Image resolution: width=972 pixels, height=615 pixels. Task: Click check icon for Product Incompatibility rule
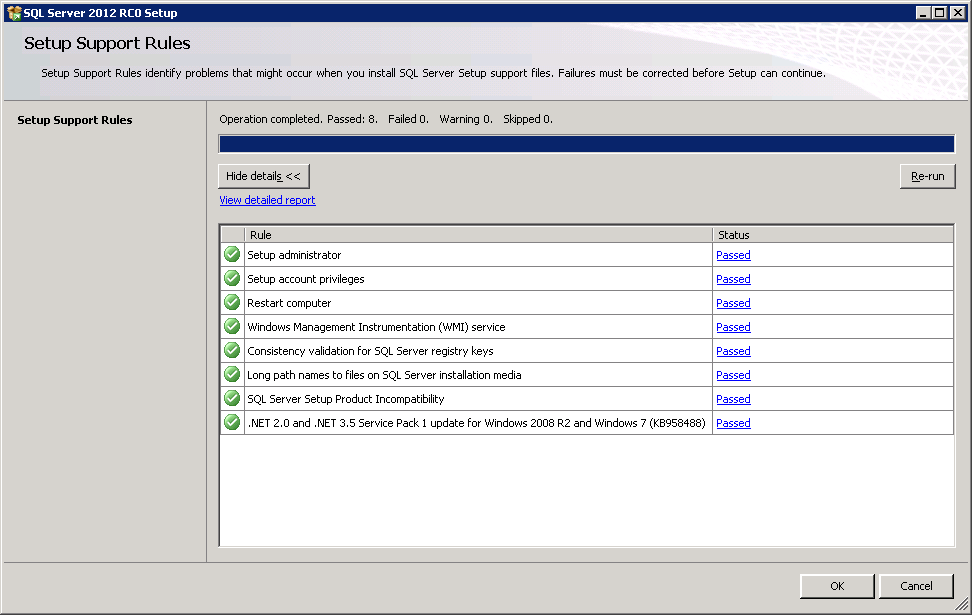click(x=232, y=399)
